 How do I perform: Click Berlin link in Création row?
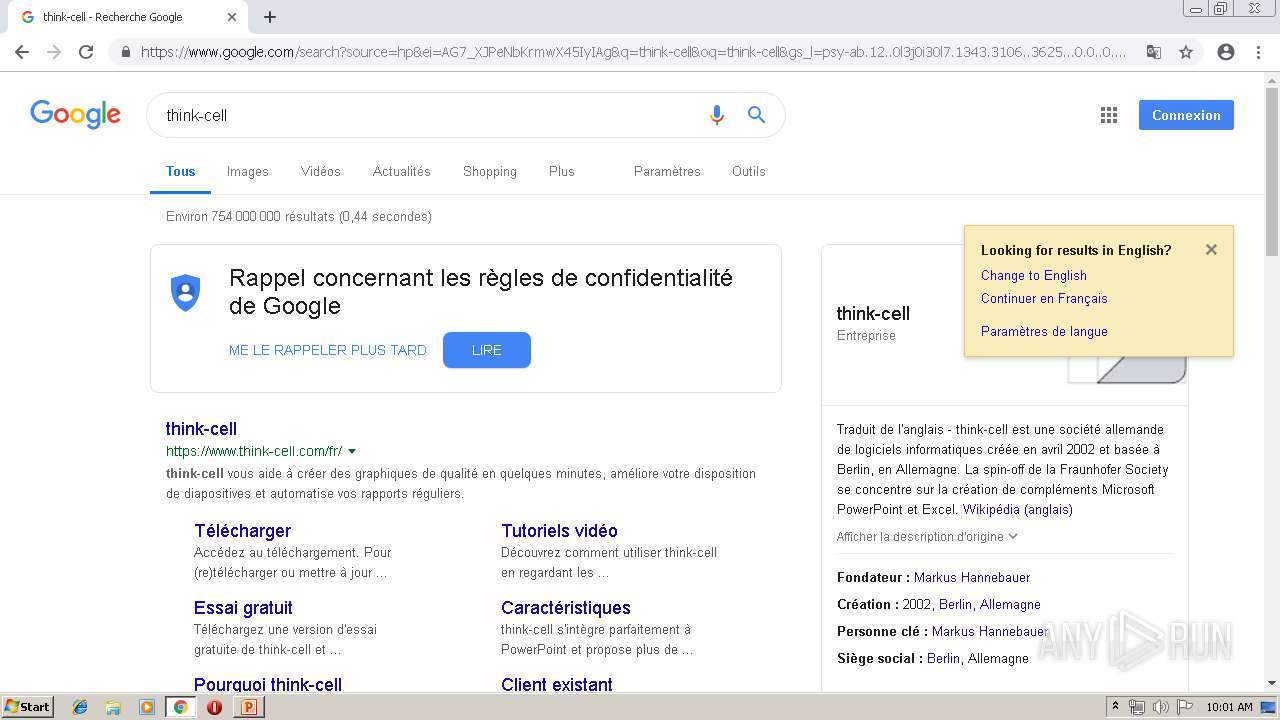955,604
